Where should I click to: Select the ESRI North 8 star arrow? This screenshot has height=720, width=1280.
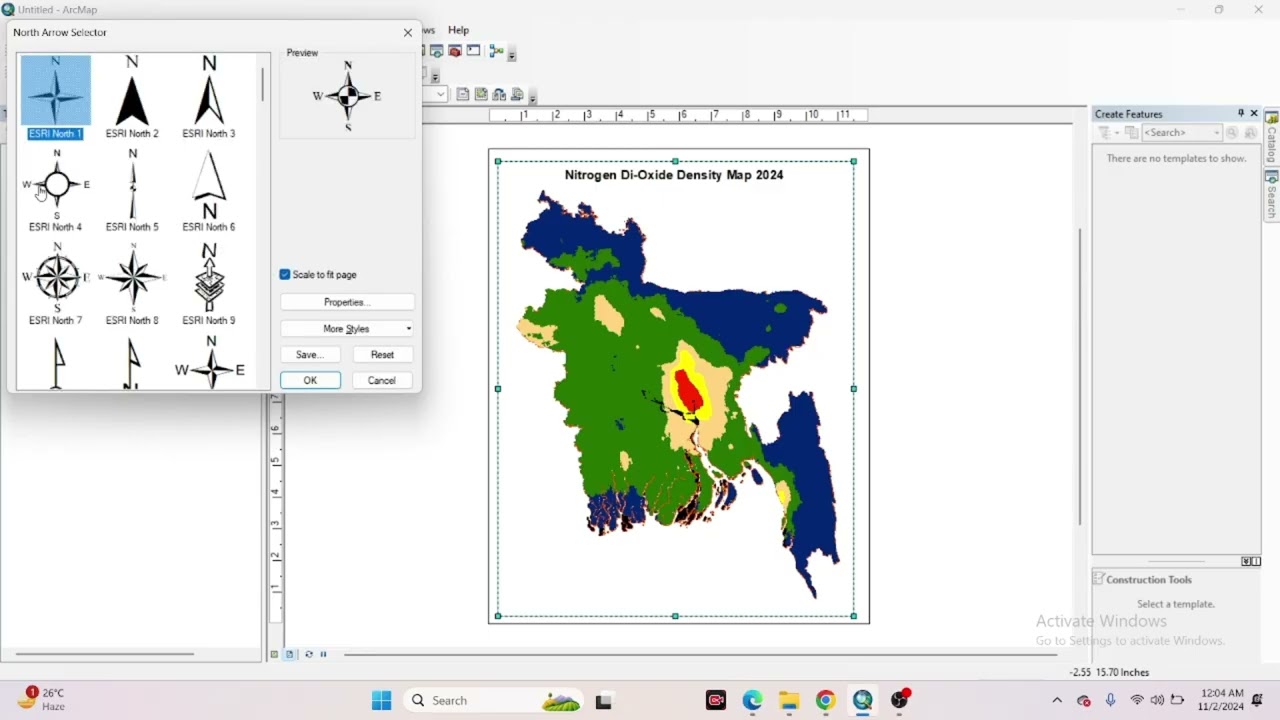132,284
